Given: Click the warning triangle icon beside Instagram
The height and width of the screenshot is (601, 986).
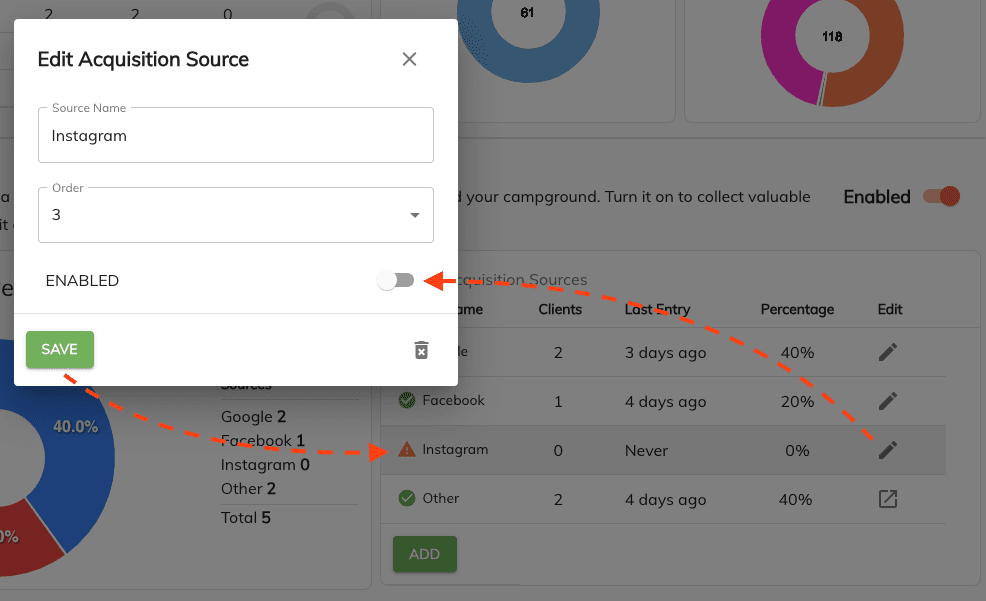Looking at the screenshot, I should pos(407,449).
